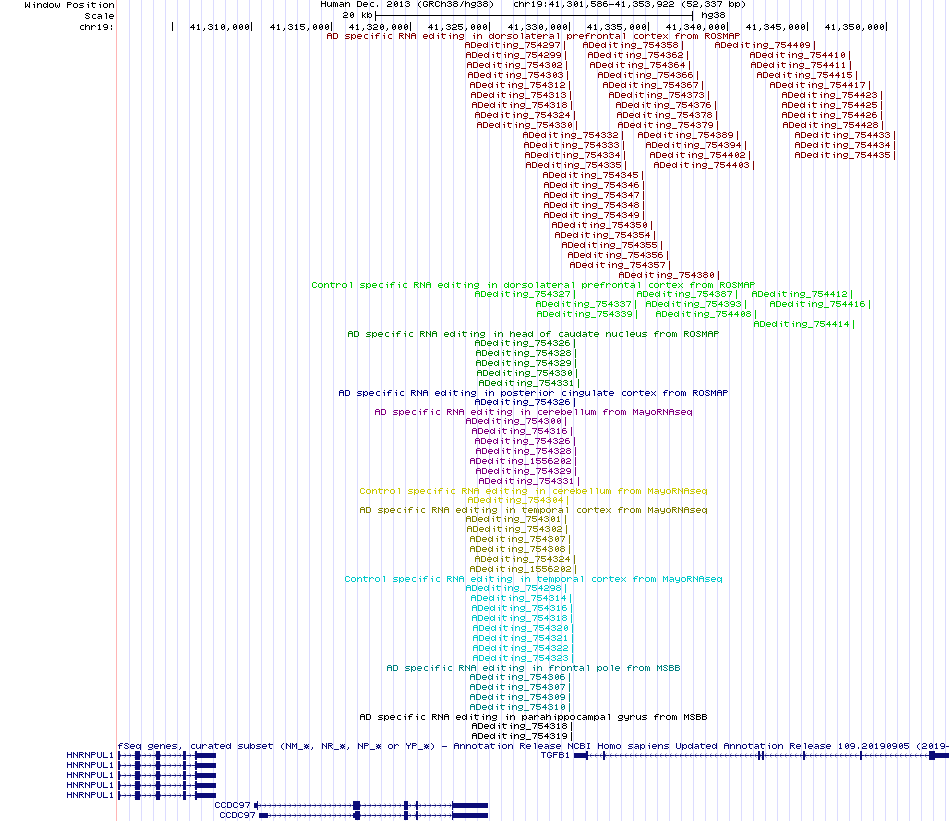
Task: Select editing site ADediting_754410
Action: [x=800, y=55]
